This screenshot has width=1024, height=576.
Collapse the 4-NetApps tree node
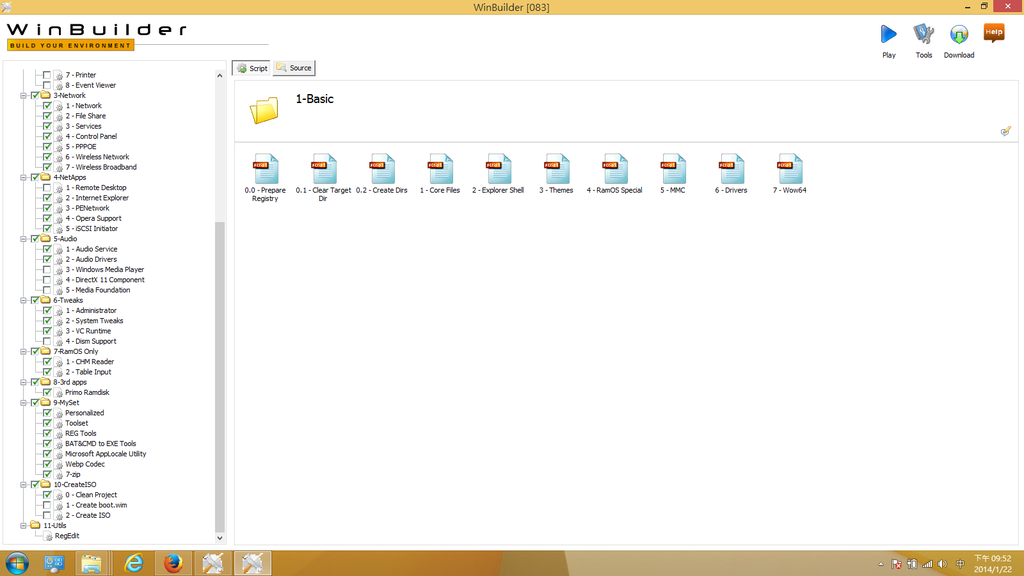24,177
